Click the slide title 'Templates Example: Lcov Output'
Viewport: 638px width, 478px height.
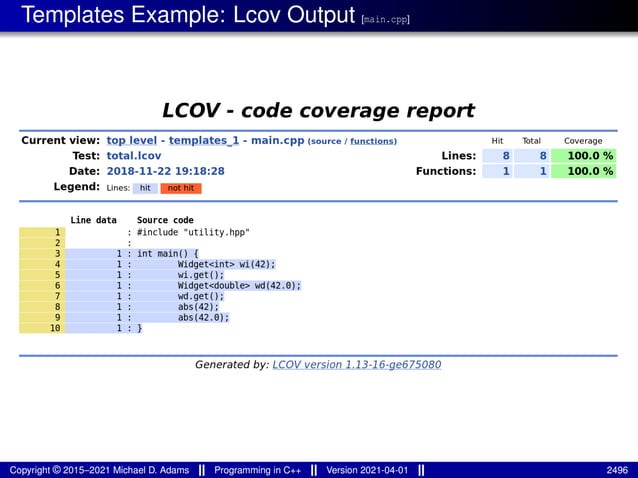point(188,15)
